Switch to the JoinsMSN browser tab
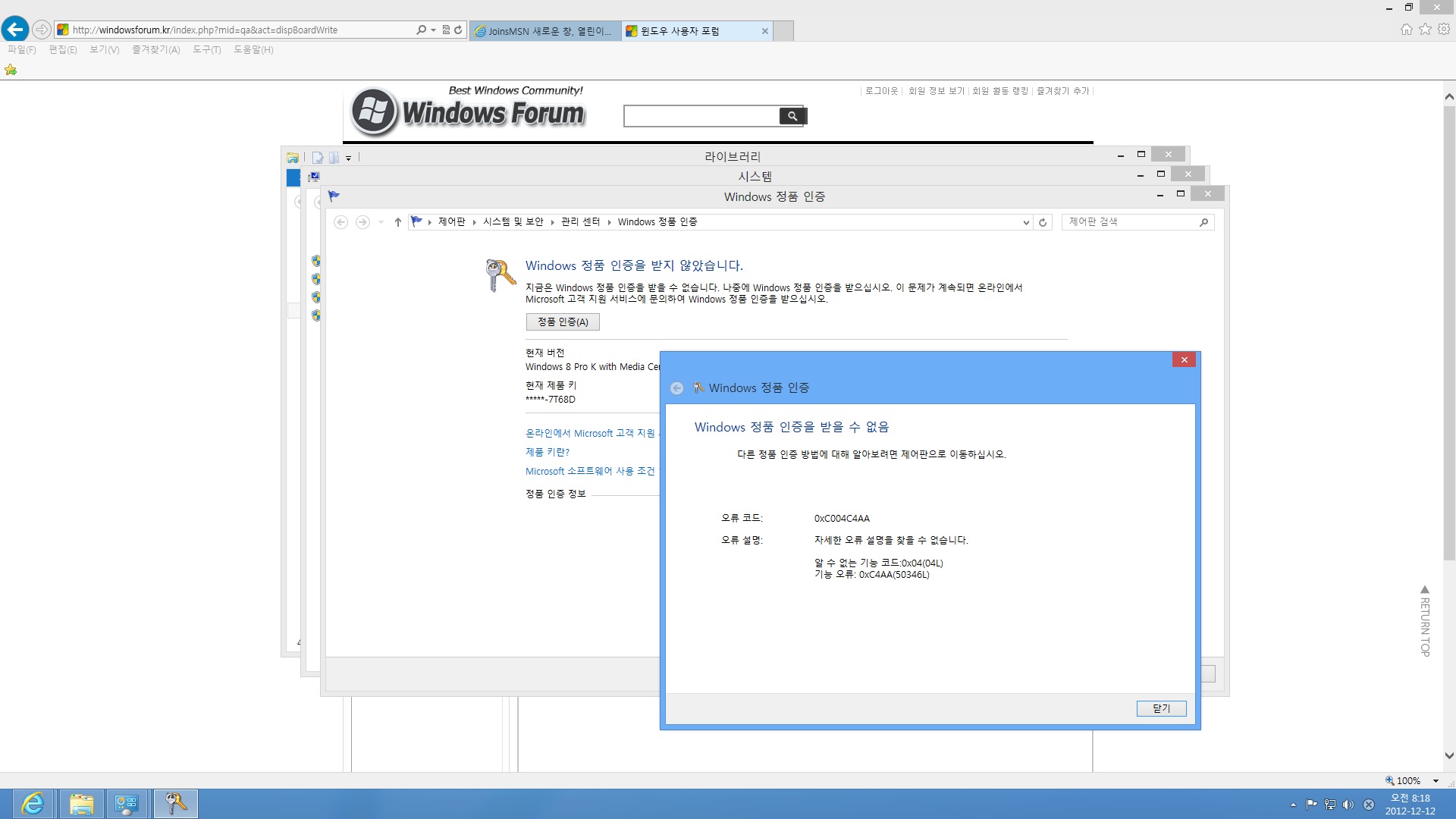This screenshot has height=819, width=1456. pyautogui.click(x=544, y=31)
